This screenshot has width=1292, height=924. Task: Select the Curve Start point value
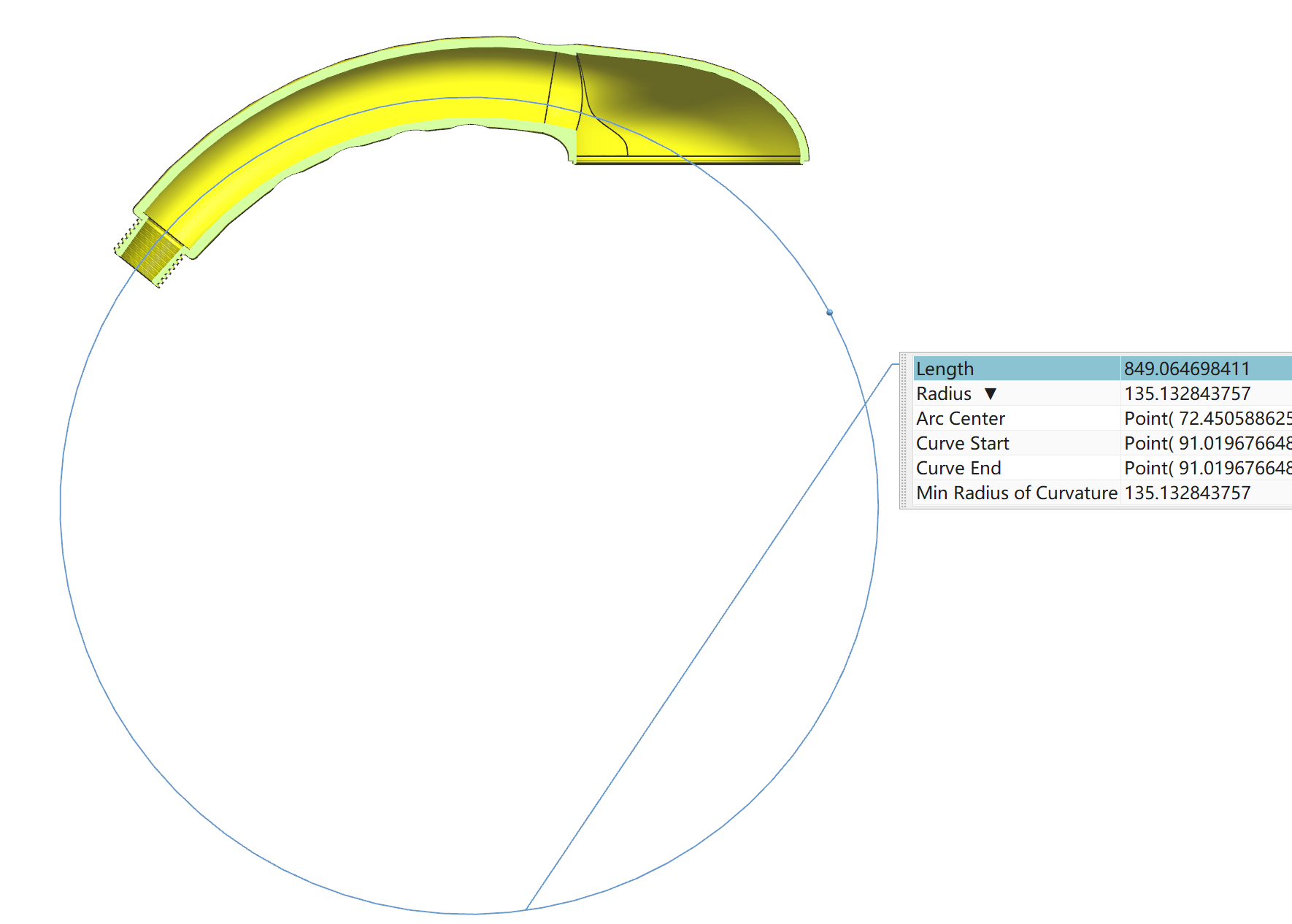(x=1207, y=443)
